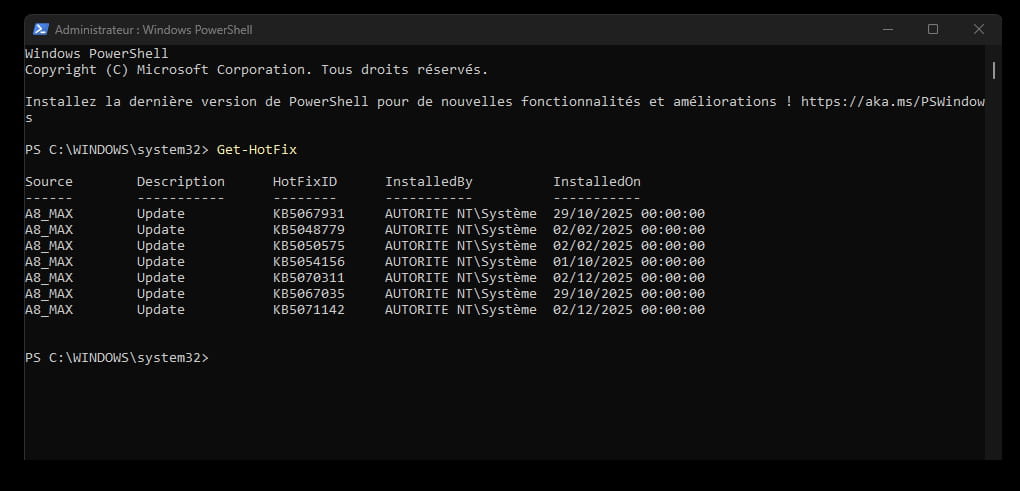1020x491 pixels.
Task: Close the Administrateur PowerShell window
Action: 978,30
